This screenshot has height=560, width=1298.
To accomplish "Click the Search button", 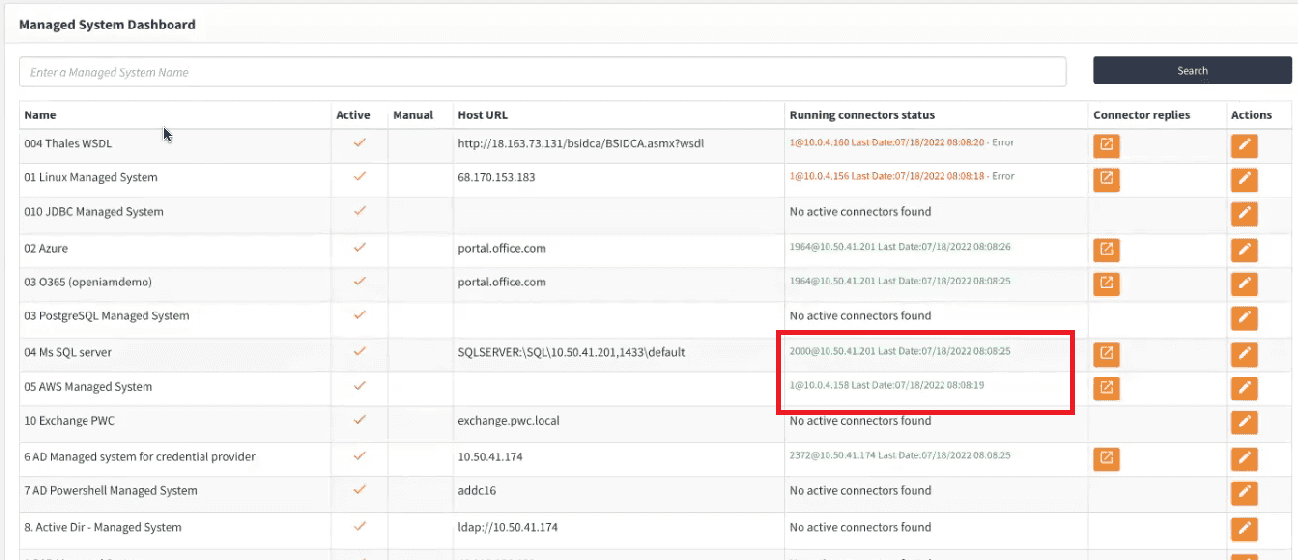I will (1192, 71).
